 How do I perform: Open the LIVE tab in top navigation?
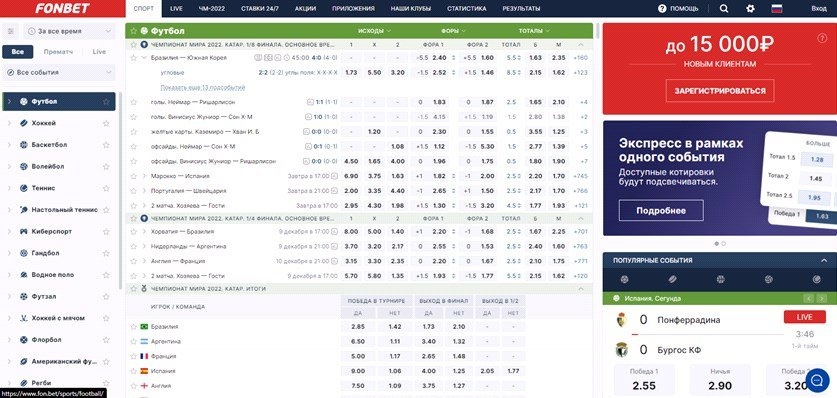[x=176, y=9]
